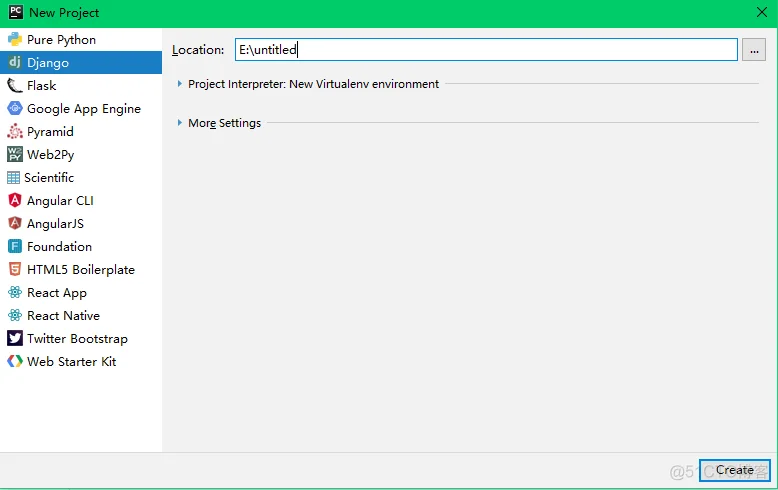This screenshot has height=490, width=778.
Task: Click the Flask horn icon
Action: pyautogui.click(x=15, y=85)
